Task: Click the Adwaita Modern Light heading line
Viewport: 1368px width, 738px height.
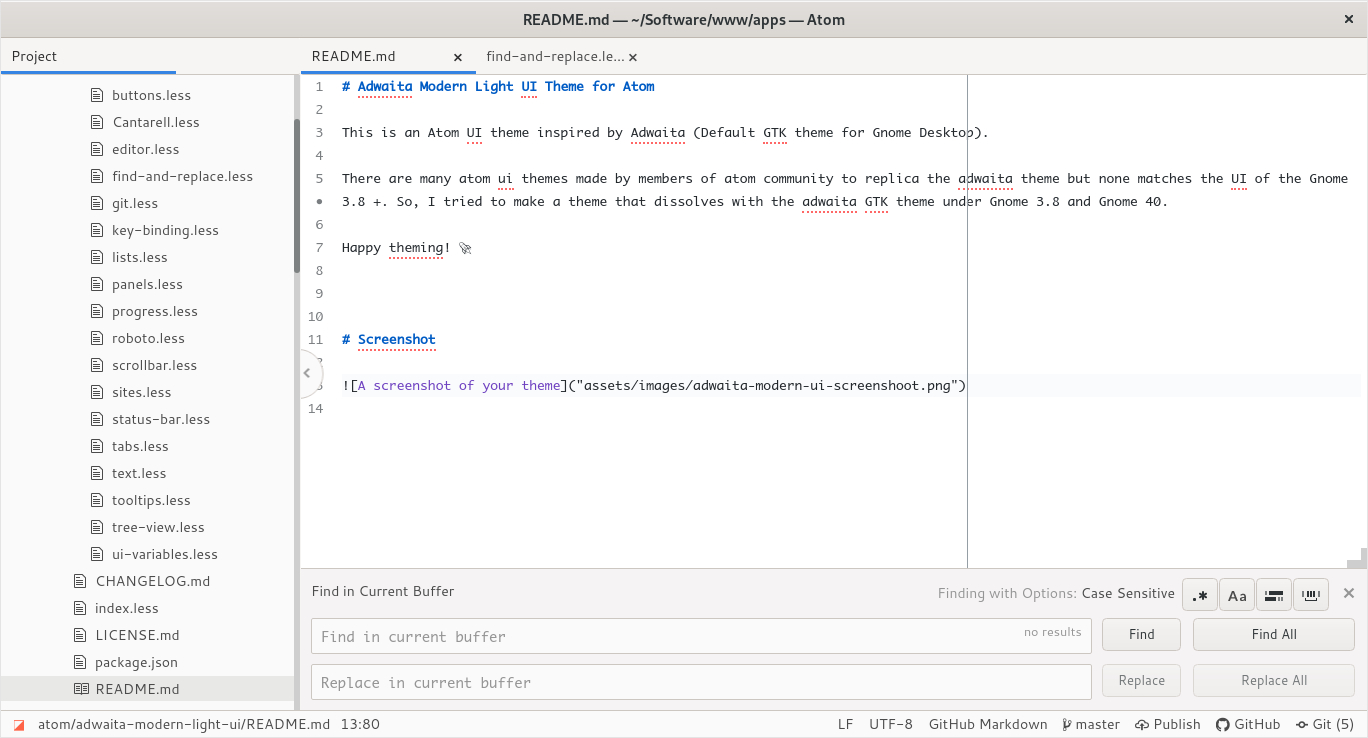Action: tap(498, 86)
